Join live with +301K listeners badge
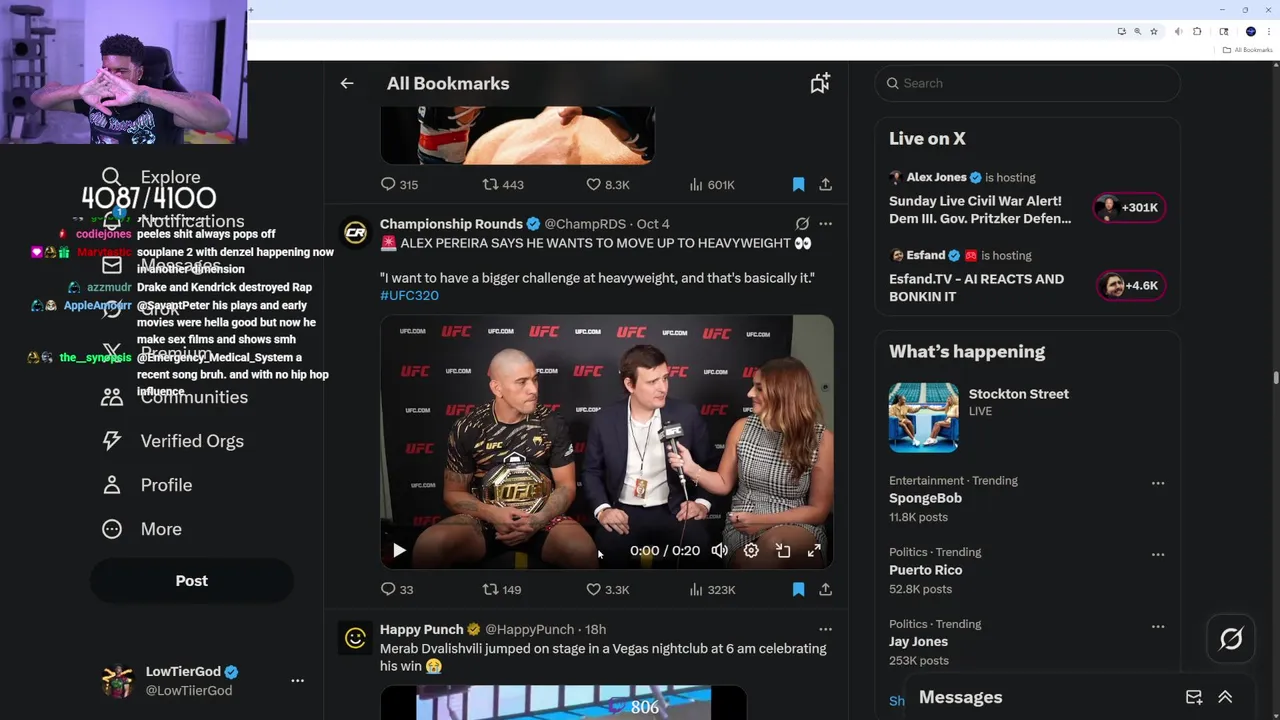 coord(1129,208)
